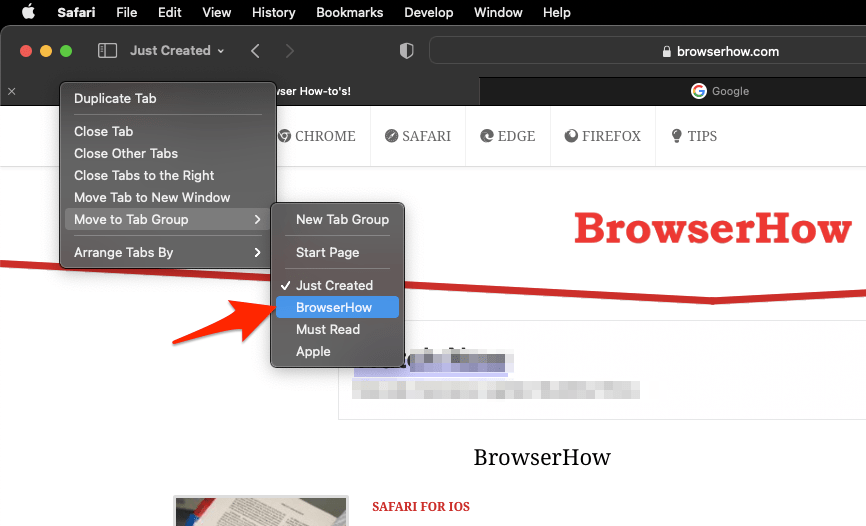Click the forward navigation arrow
The image size is (866, 526).
pos(289,51)
